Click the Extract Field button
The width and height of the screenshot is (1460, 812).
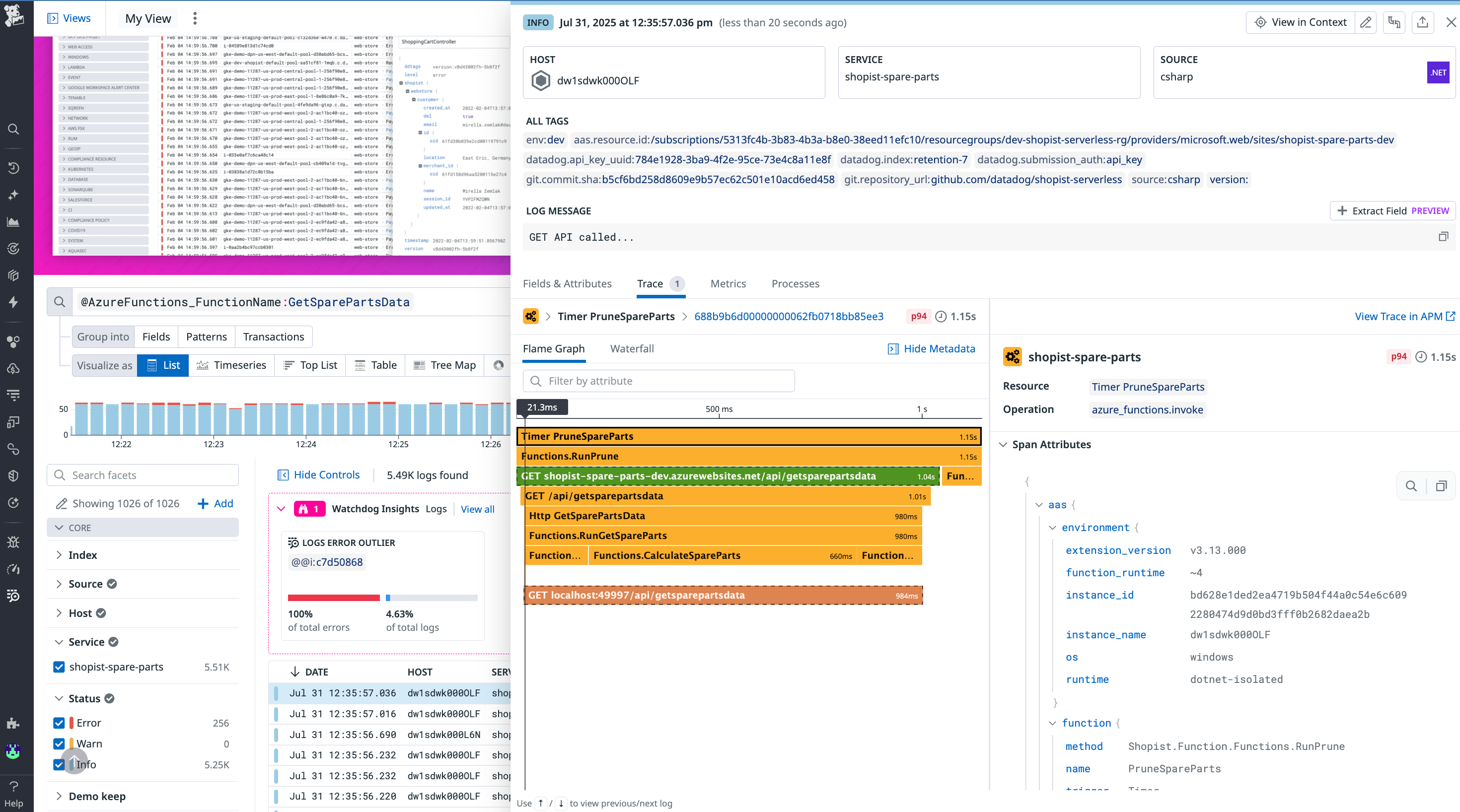coord(1392,211)
